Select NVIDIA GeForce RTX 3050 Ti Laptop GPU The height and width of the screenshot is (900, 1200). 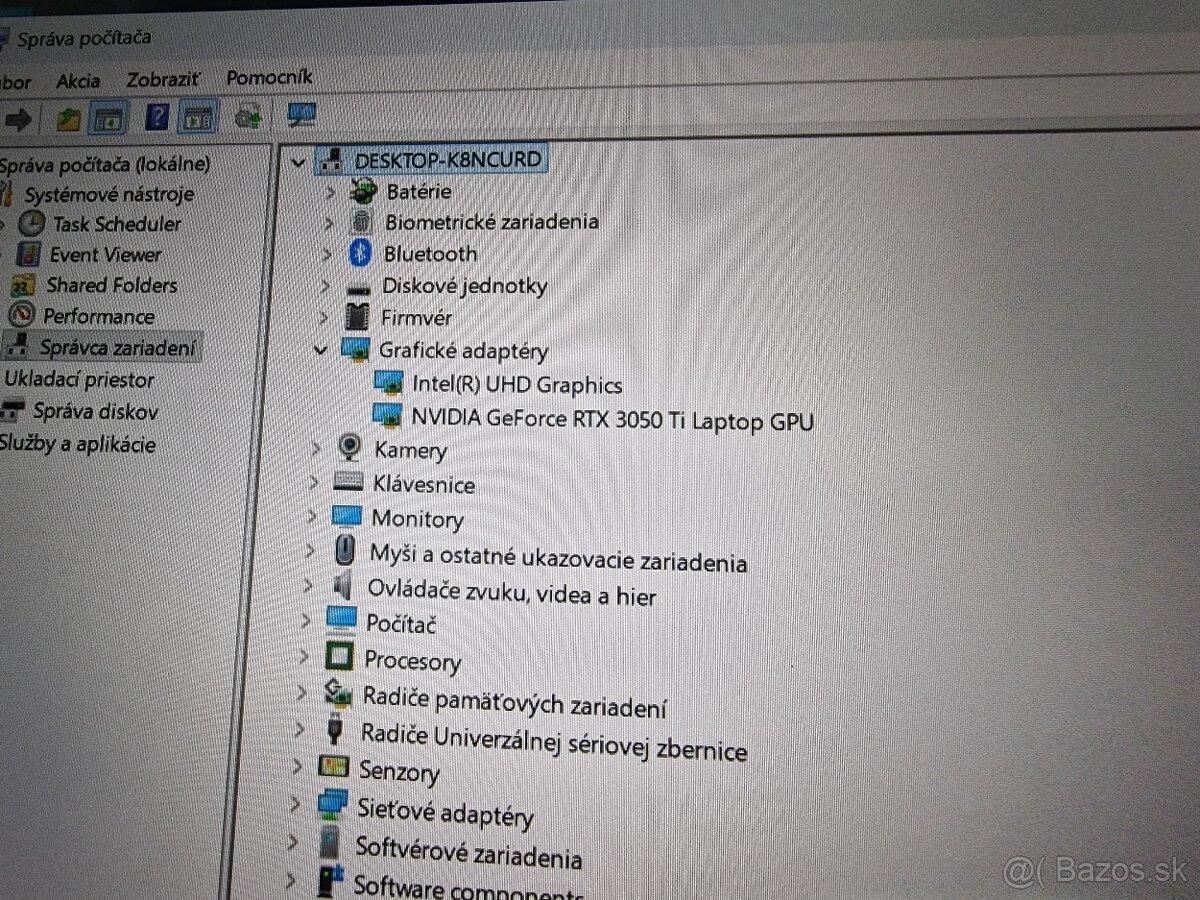(612, 420)
